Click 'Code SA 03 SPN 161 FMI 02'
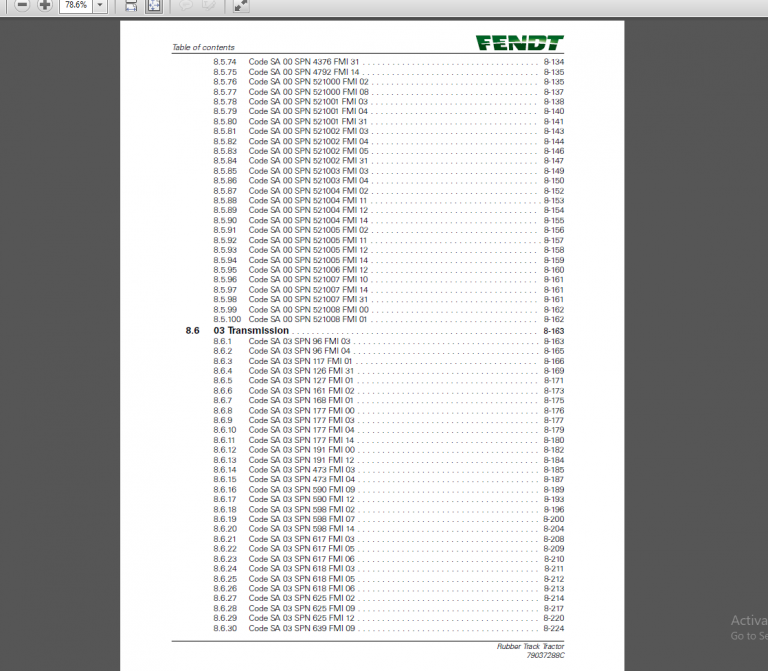Screen dimensions: 768x671 click(x=301, y=391)
